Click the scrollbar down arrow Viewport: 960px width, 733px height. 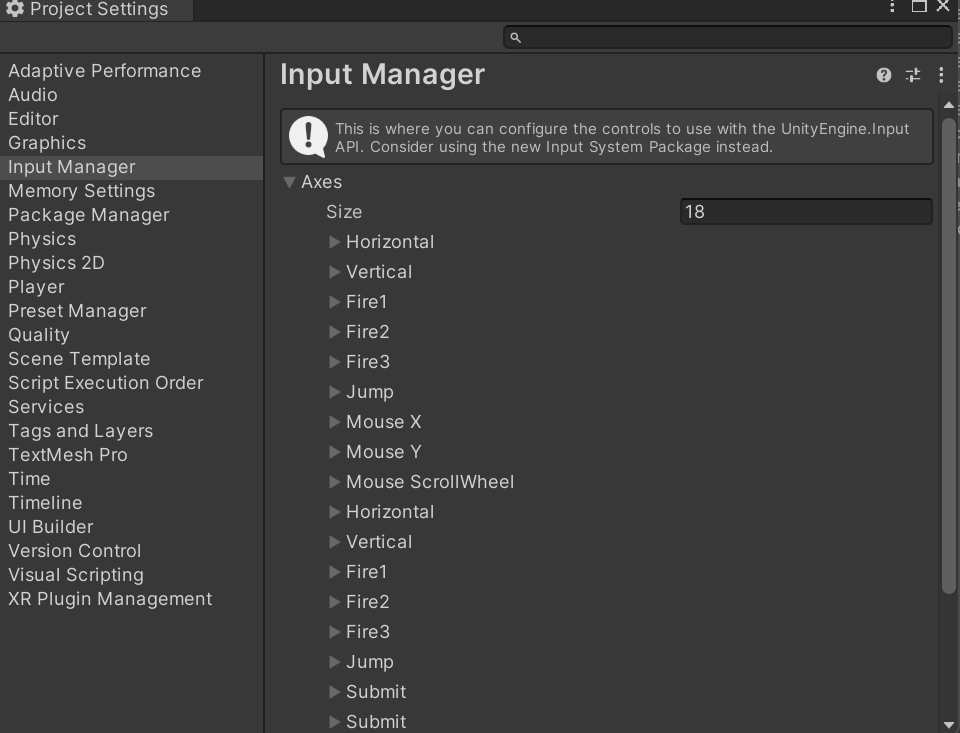click(x=949, y=724)
